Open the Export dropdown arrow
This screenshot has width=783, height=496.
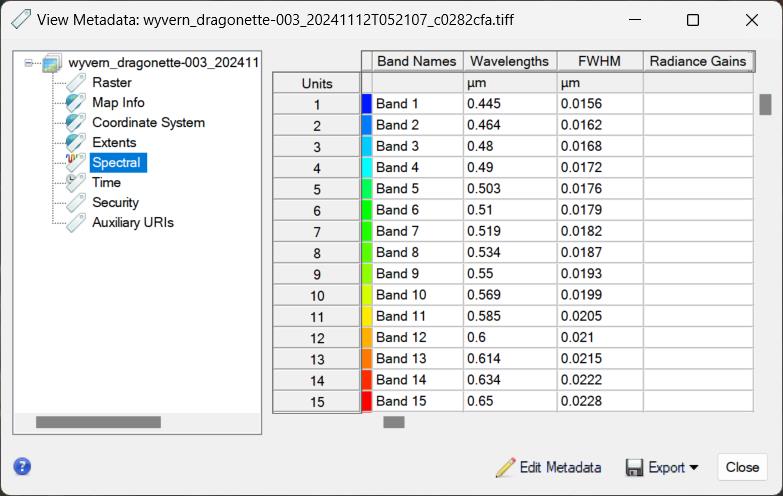coord(694,468)
